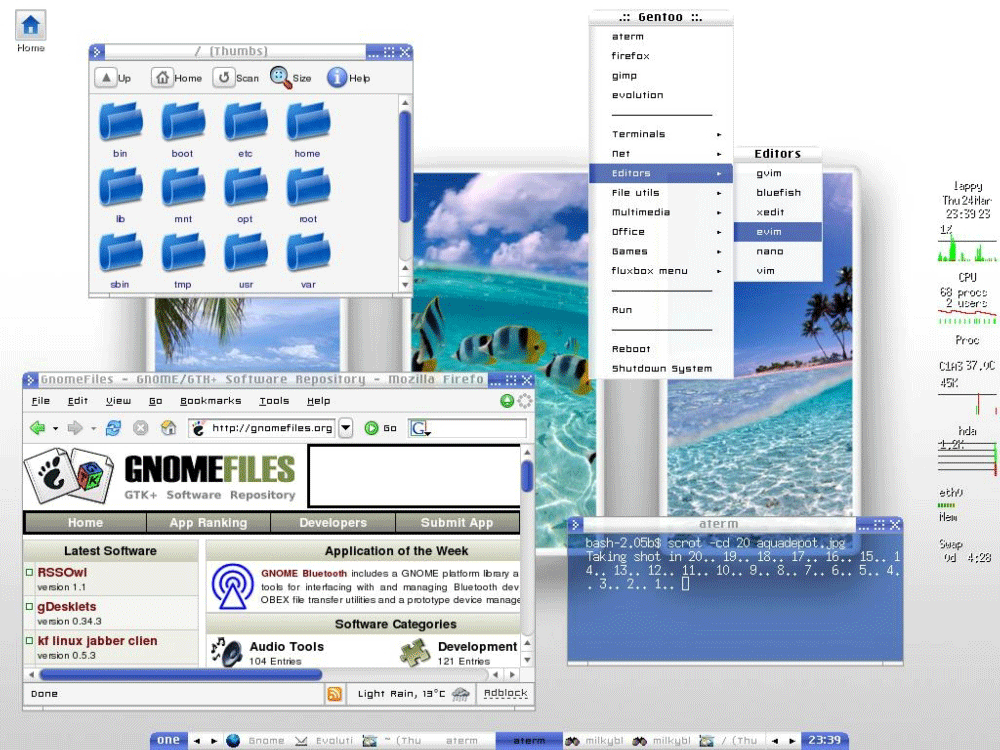The image size is (1000, 750).
Task: Open the Firefox Tools menu
Action: (x=274, y=401)
